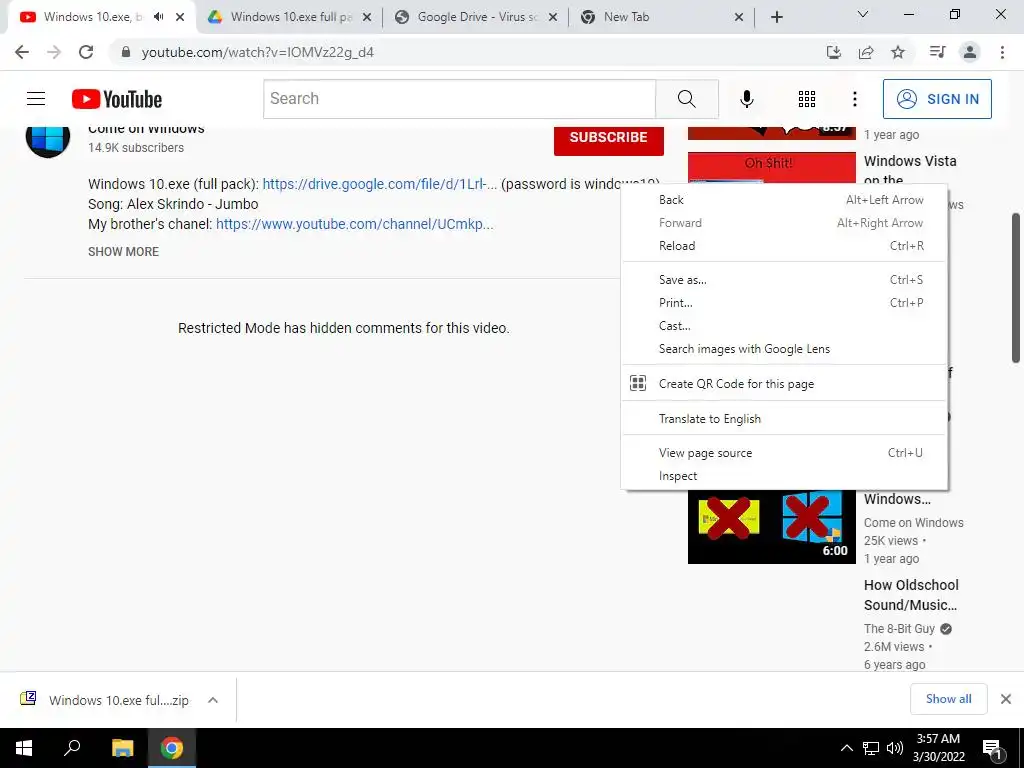Choose Inspect in the context menu

point(784,476)
